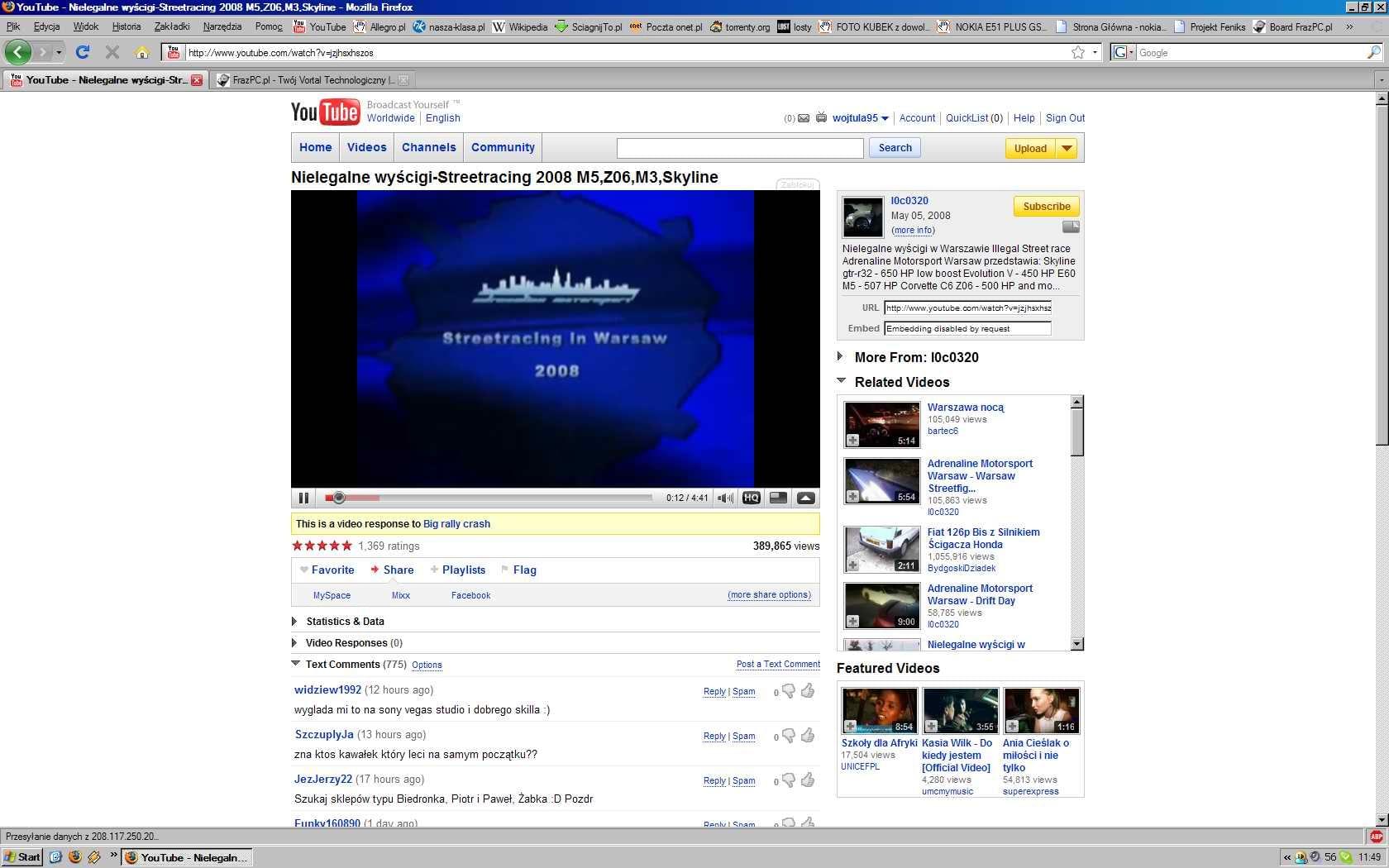The height and width of the screenshot is (868, 1389).
Task: Click the Share option
Action: pyautogui.click(x=392, y=570)
